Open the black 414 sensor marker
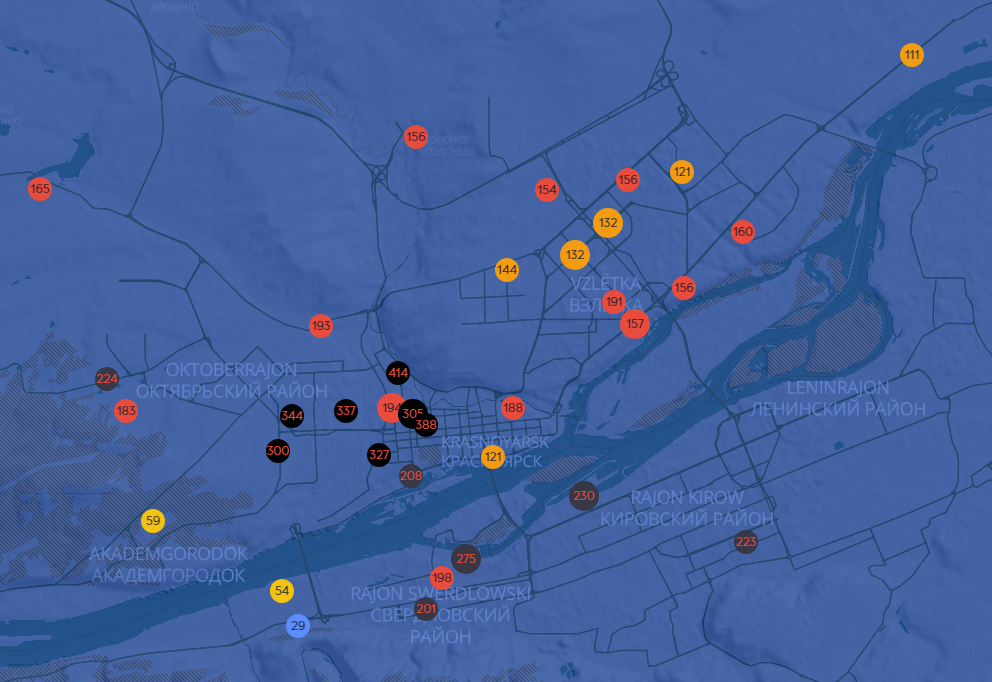This screenshot has height=682, width=992. pos(398,373)
